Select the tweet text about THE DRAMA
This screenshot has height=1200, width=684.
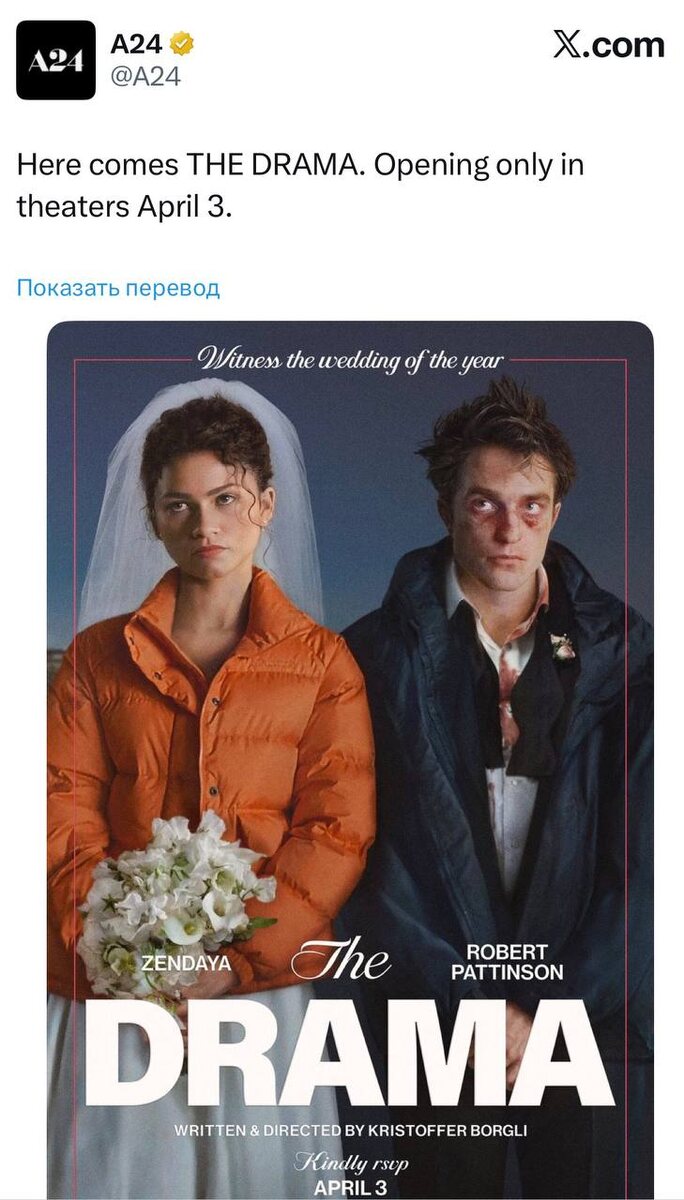point(300,186)
